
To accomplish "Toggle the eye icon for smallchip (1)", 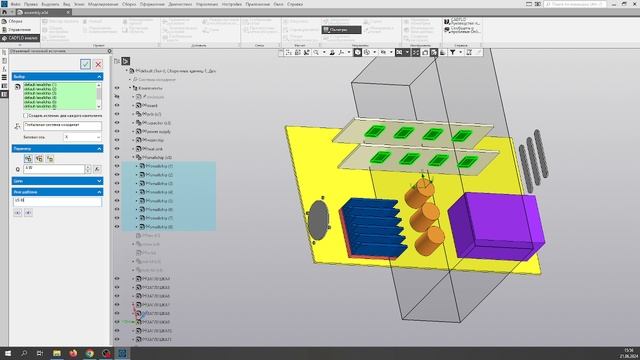I will pos(117,166).
